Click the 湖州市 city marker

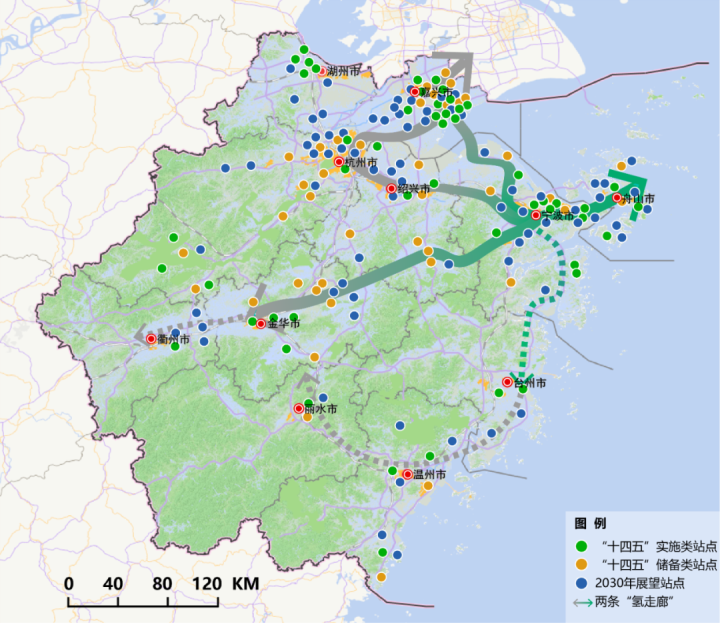click(x=321, y=71)
